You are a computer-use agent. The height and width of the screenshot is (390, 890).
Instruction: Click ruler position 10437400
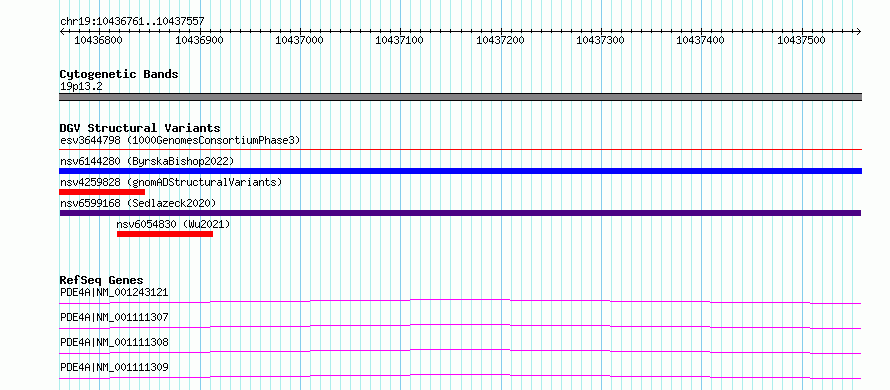click(x=701, y=40)
